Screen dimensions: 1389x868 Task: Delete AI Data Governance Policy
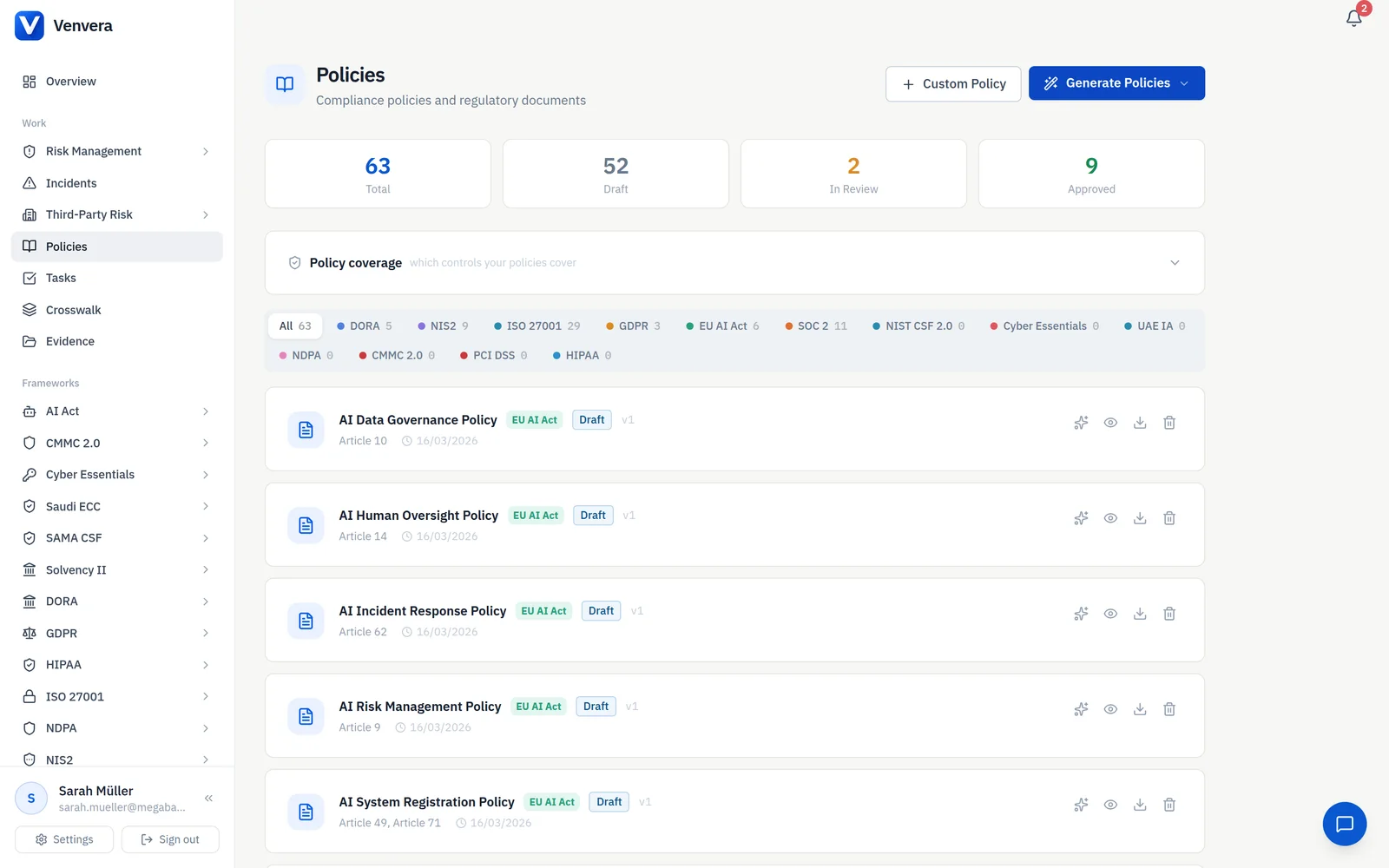coord(1169,423)
